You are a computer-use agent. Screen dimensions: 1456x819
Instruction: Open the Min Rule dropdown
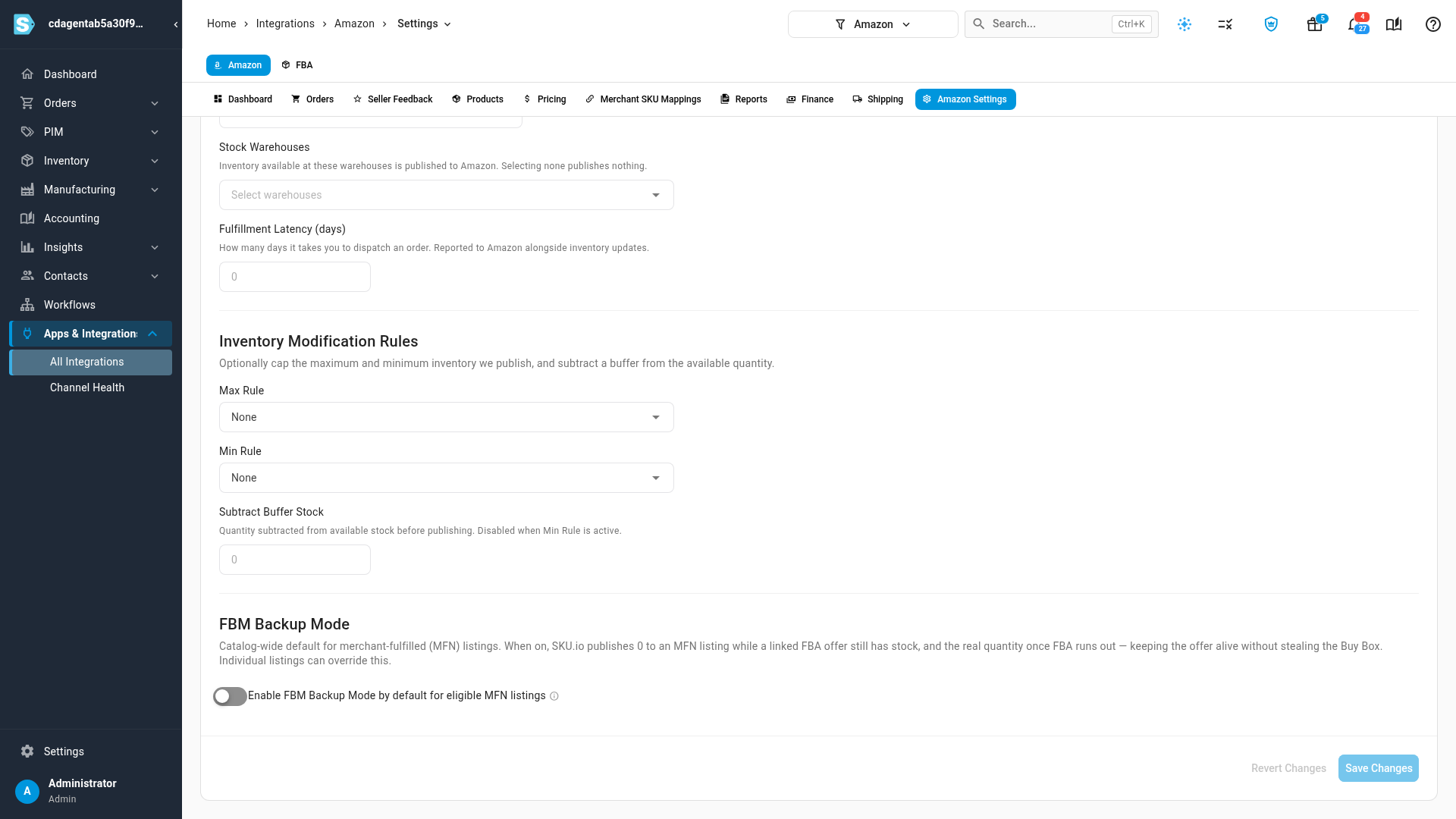446,478
